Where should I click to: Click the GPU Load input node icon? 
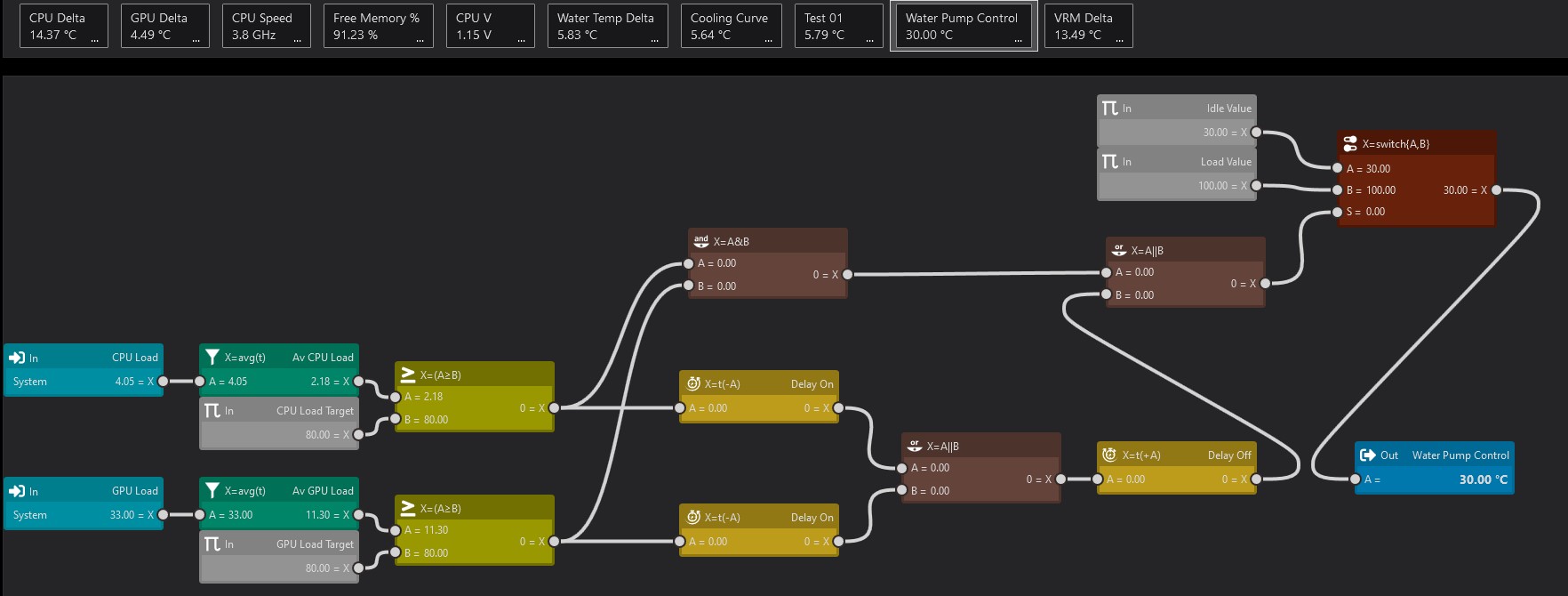17,491
